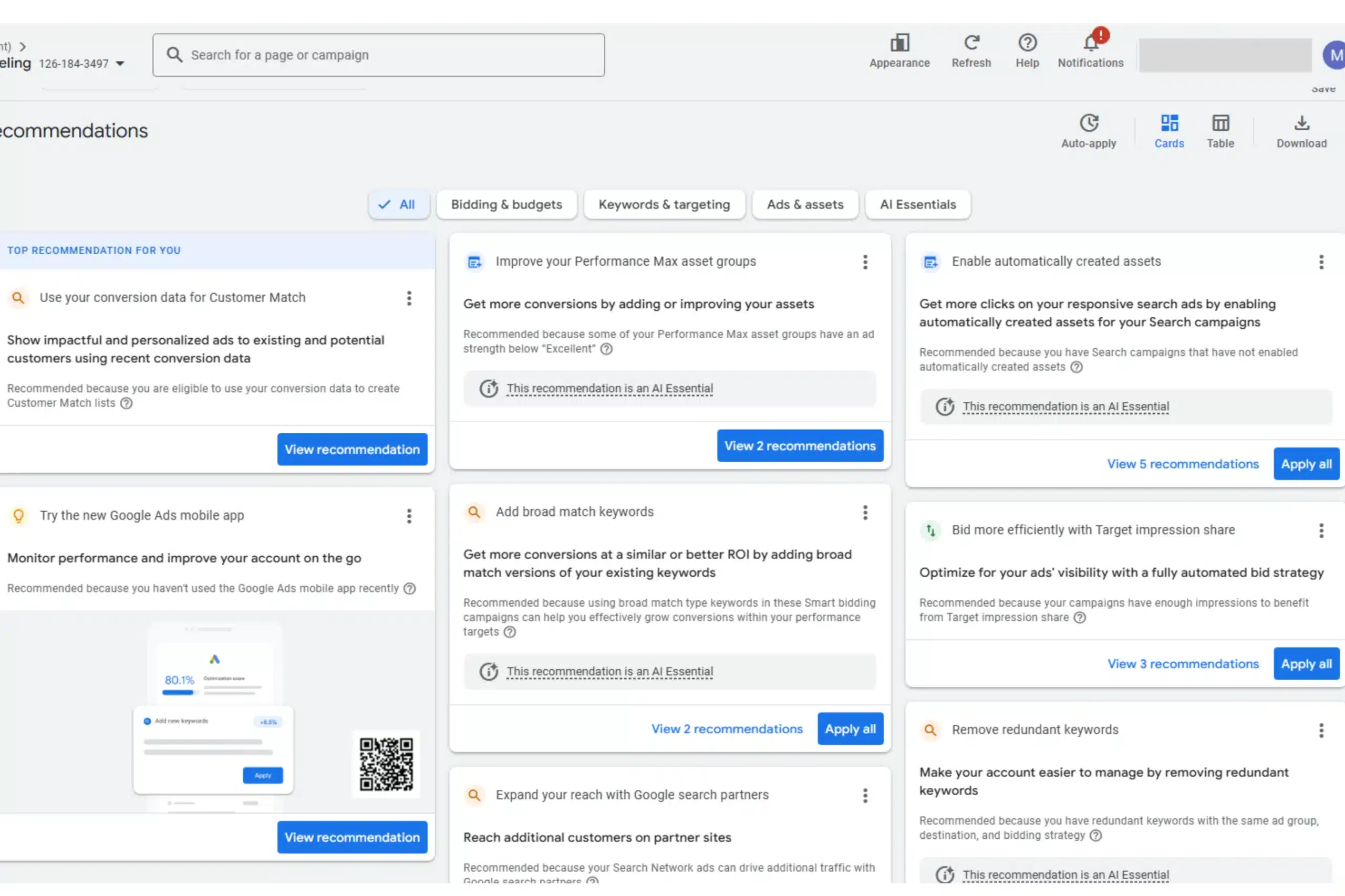The width and height of the screenshot is (1345, 896).
Task: Filter by Ads & assets
Action: [805, 205]
